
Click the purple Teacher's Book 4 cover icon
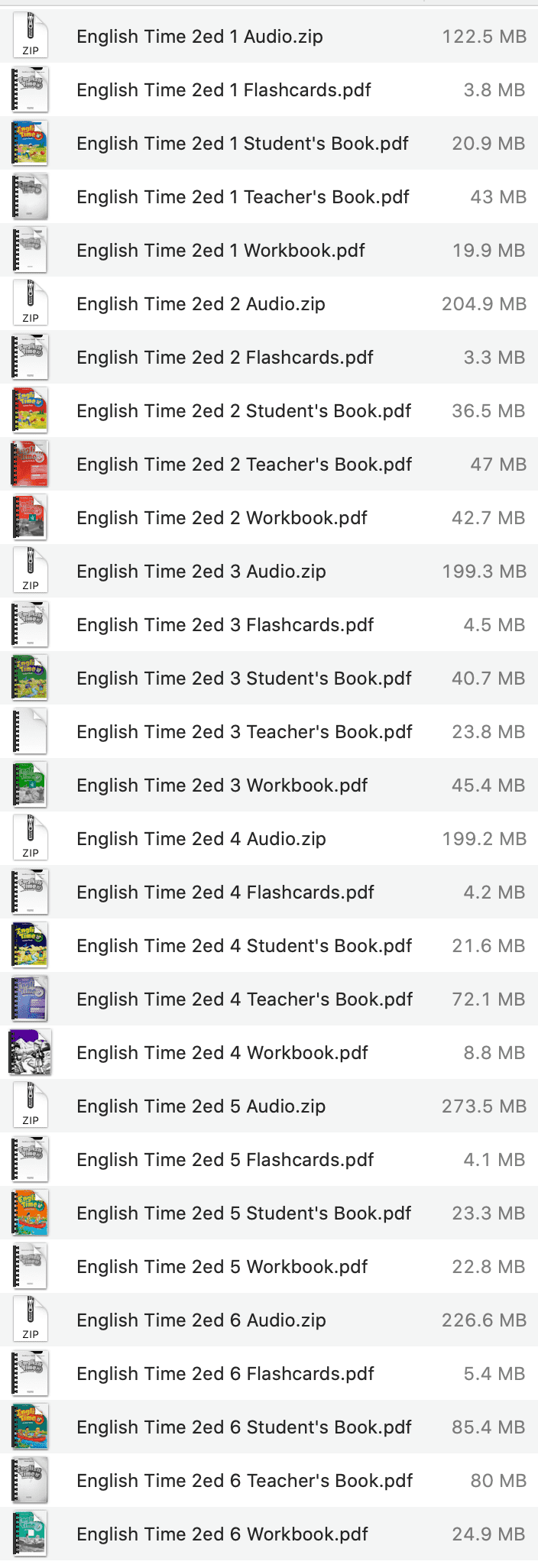click(x=30, y=999)
